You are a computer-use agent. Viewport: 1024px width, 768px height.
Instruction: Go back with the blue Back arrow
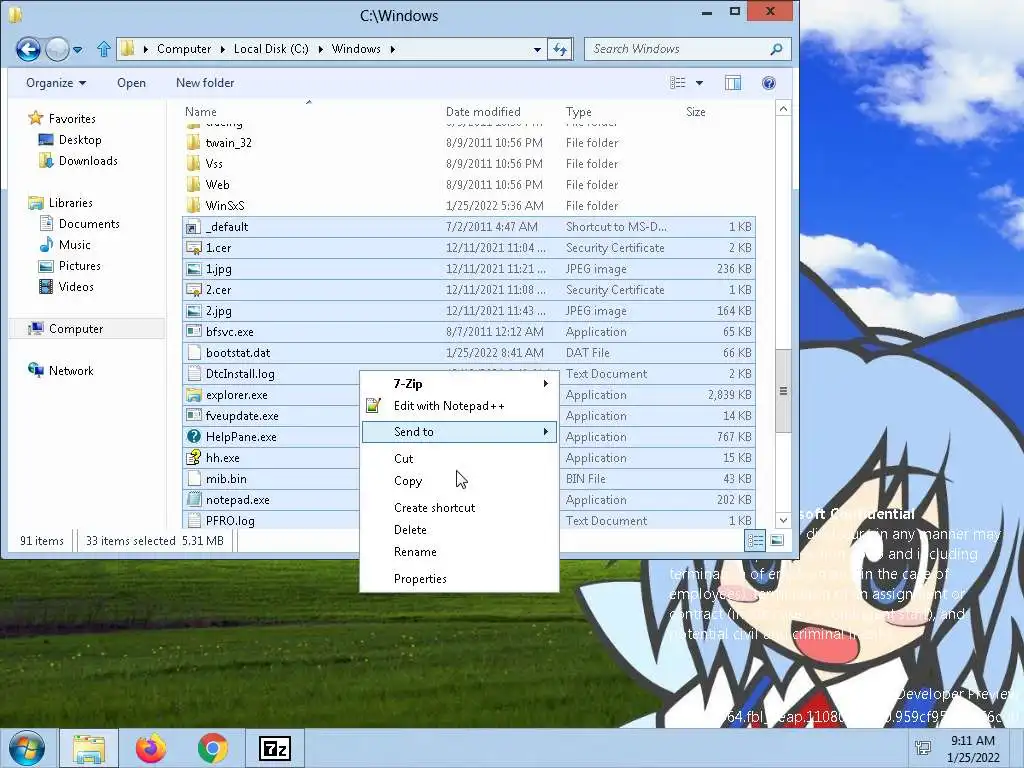point(28,49)
